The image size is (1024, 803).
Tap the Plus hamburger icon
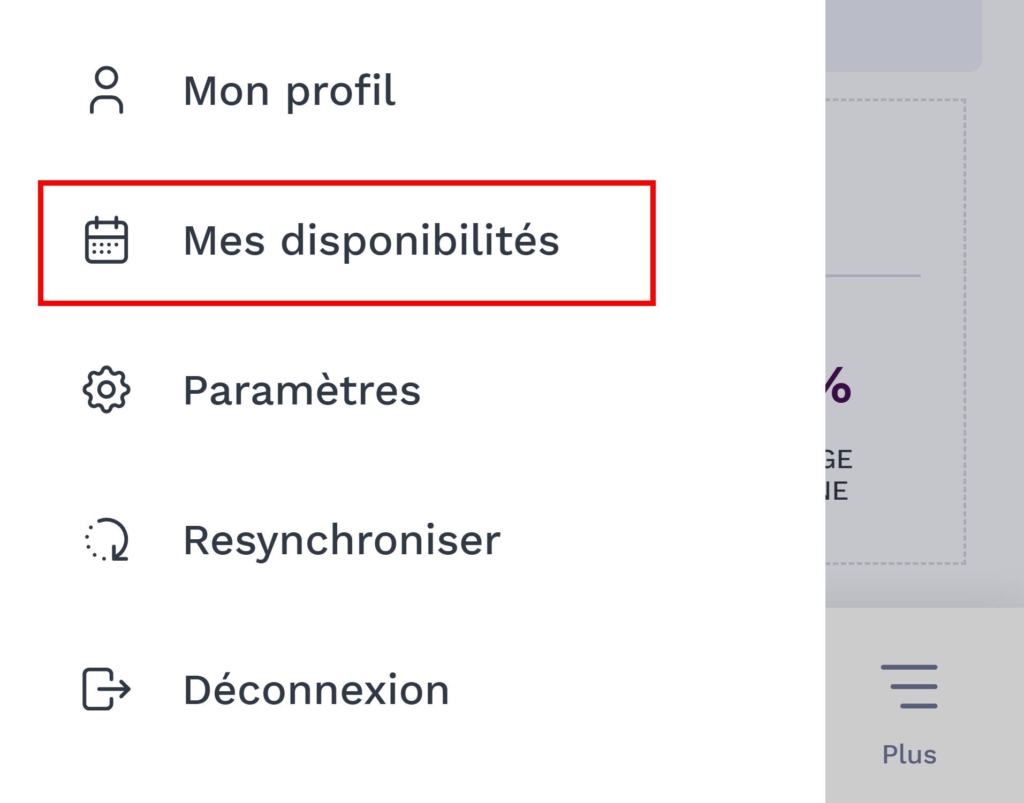click(x=910, y=686)
